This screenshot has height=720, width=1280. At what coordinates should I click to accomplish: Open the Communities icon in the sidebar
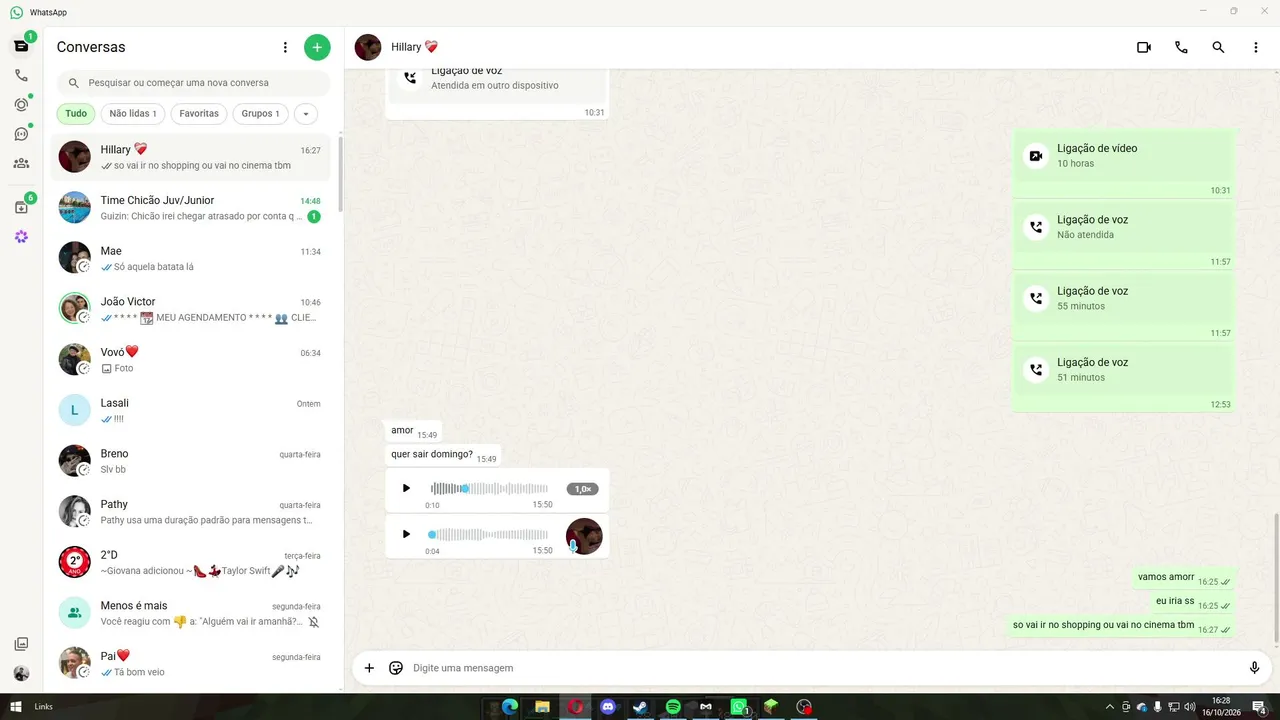pos(21,163)
